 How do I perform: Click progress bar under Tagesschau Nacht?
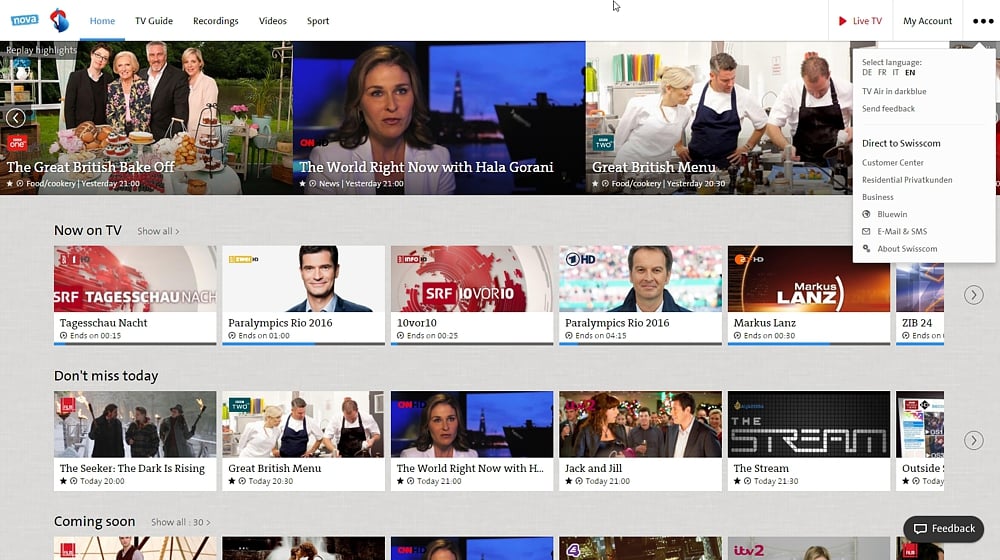click(x=135, y=344)
